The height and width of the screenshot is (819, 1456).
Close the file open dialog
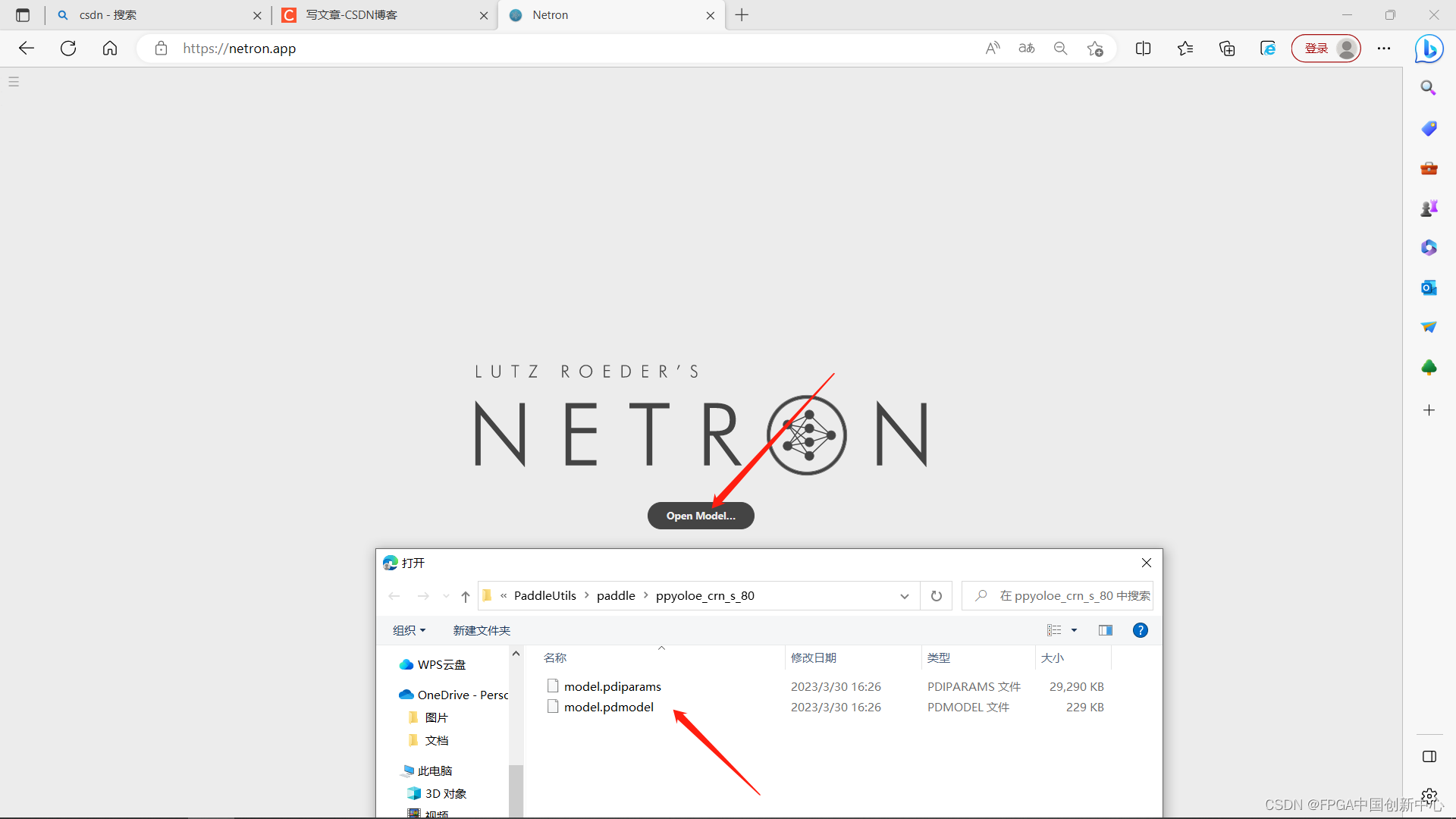(x=1147, y=563)
